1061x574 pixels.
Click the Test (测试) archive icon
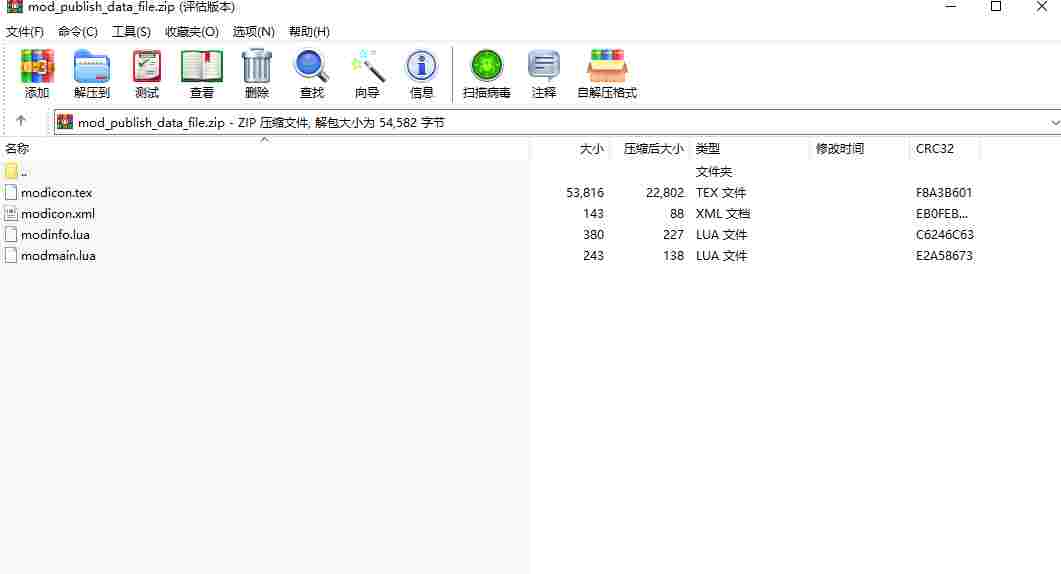[x=147, y=67]
